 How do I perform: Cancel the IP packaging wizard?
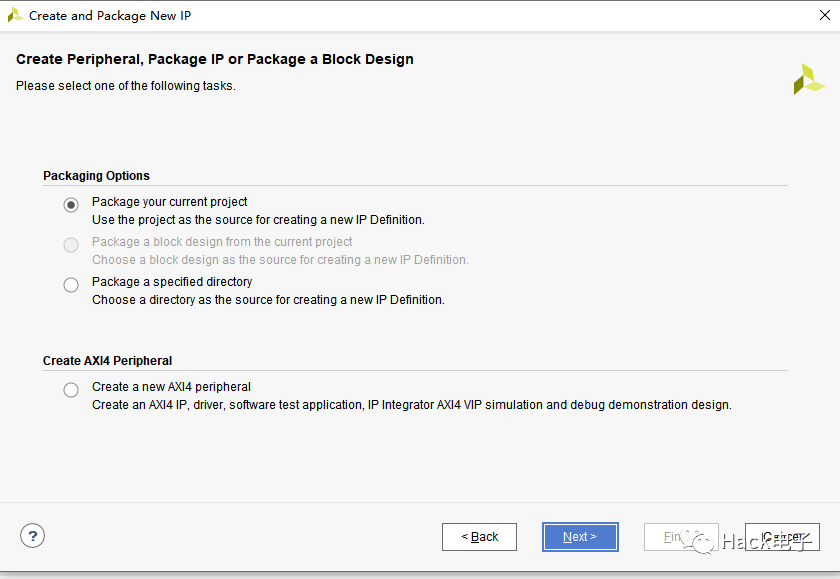[782, 537]
